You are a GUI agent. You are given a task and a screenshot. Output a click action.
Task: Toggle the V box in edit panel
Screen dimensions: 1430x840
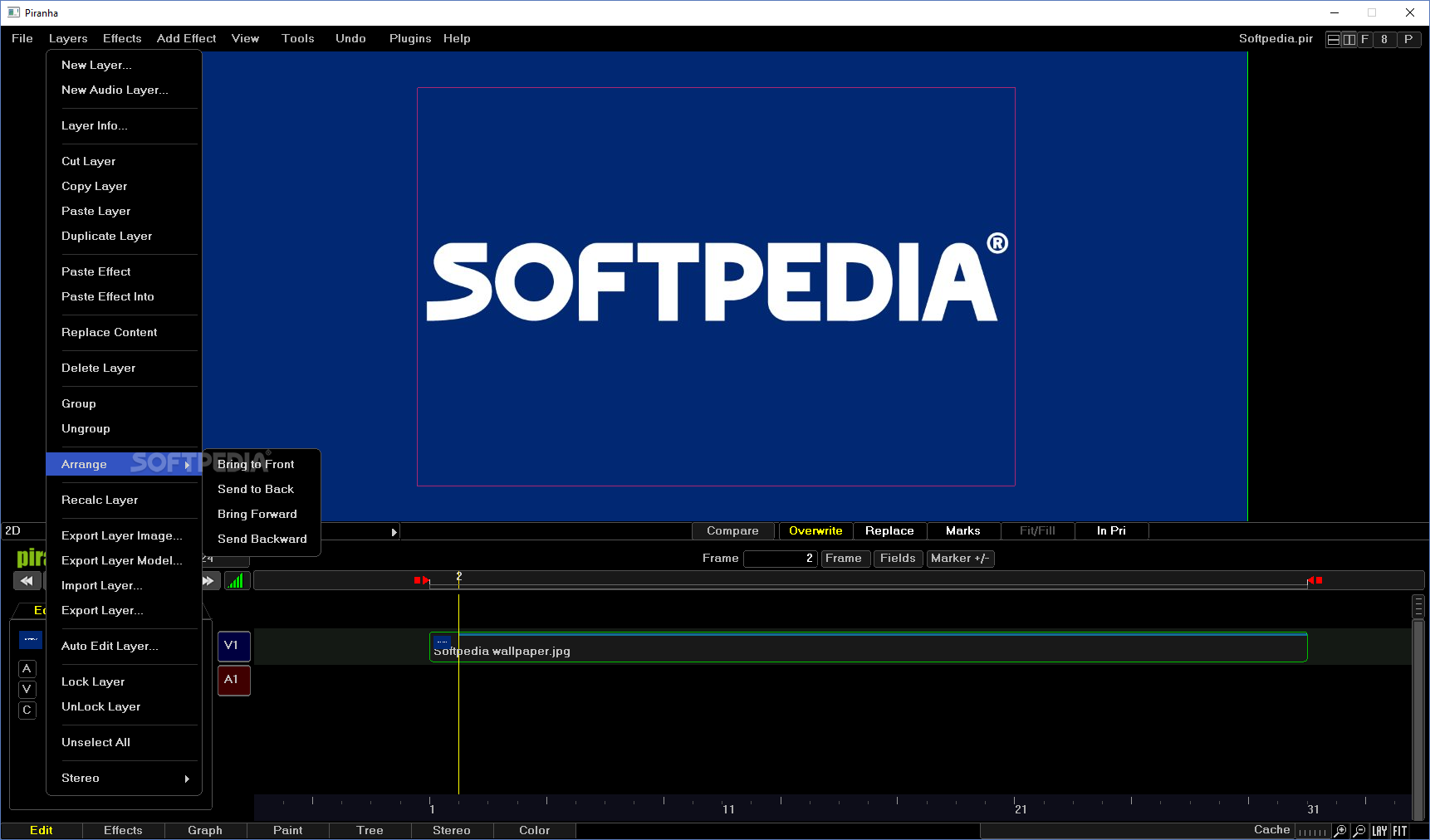point(27,690)
